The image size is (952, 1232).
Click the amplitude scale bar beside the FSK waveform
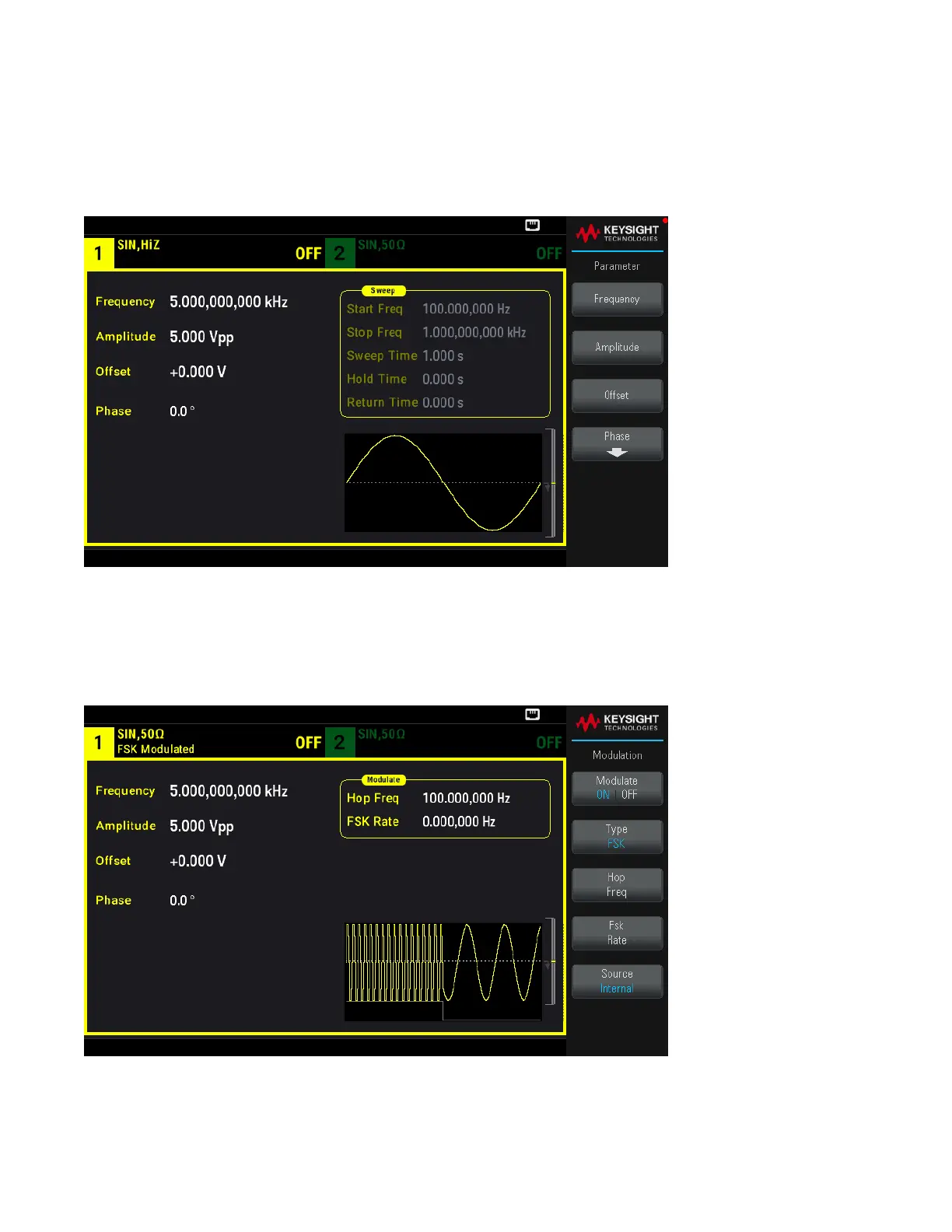coord(550,961)
